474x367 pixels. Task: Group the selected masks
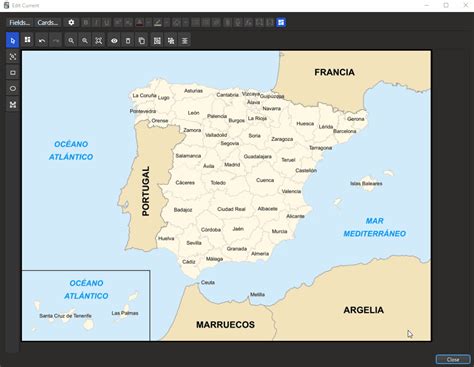point(157,41)
